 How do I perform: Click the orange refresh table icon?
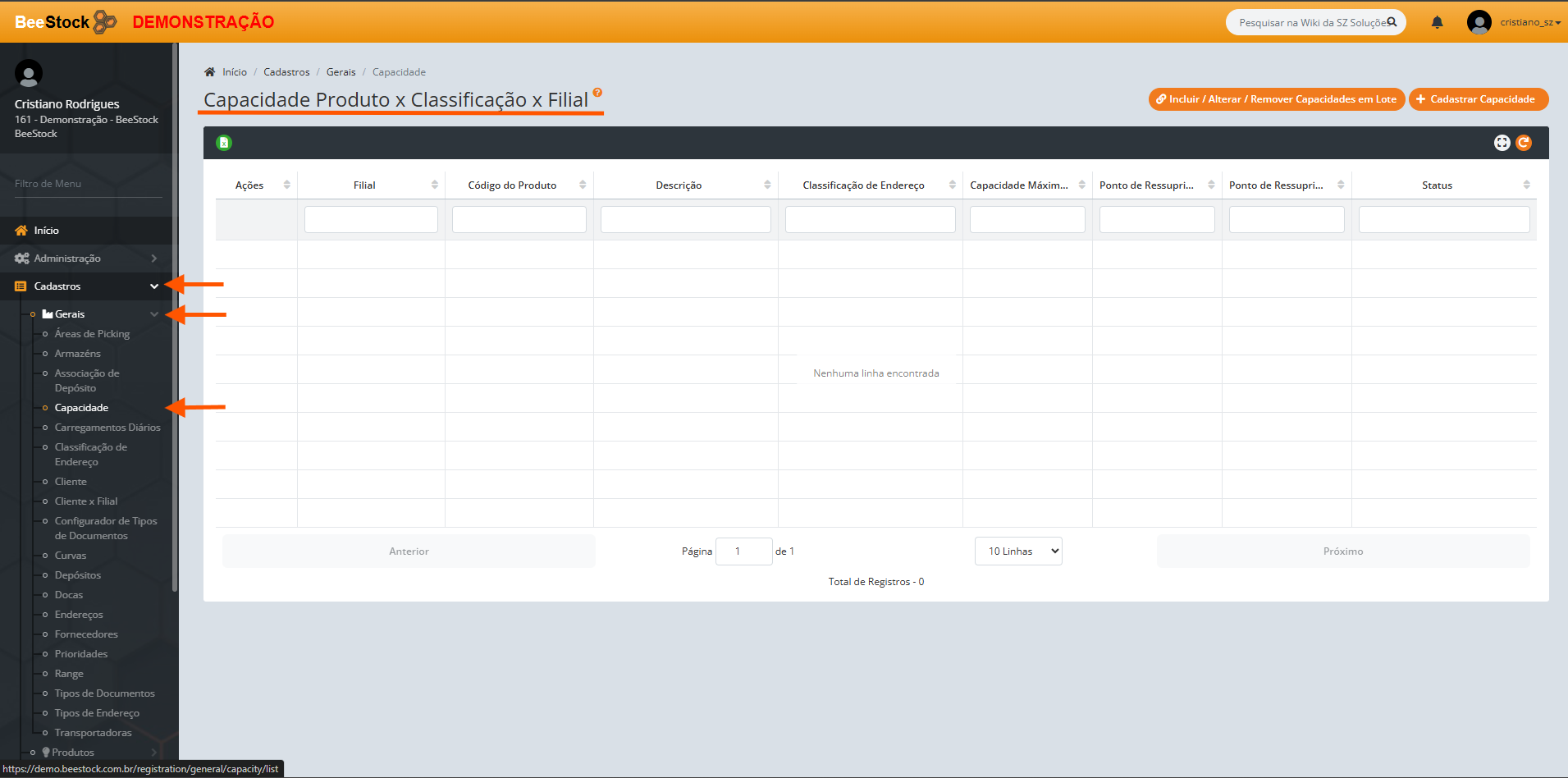click(1524, 143)
